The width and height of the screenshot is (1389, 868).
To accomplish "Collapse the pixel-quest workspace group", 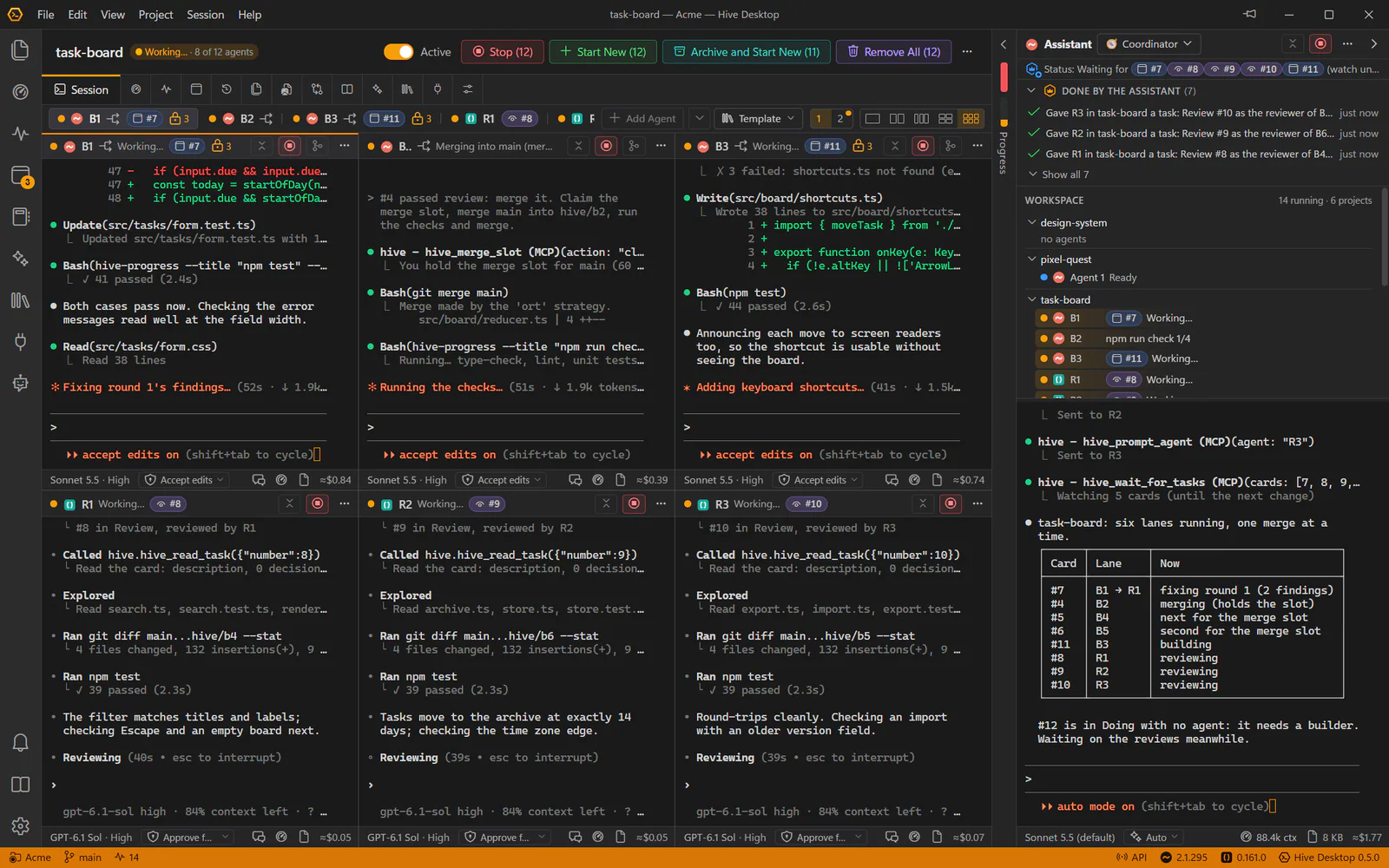I will 1031,260.
